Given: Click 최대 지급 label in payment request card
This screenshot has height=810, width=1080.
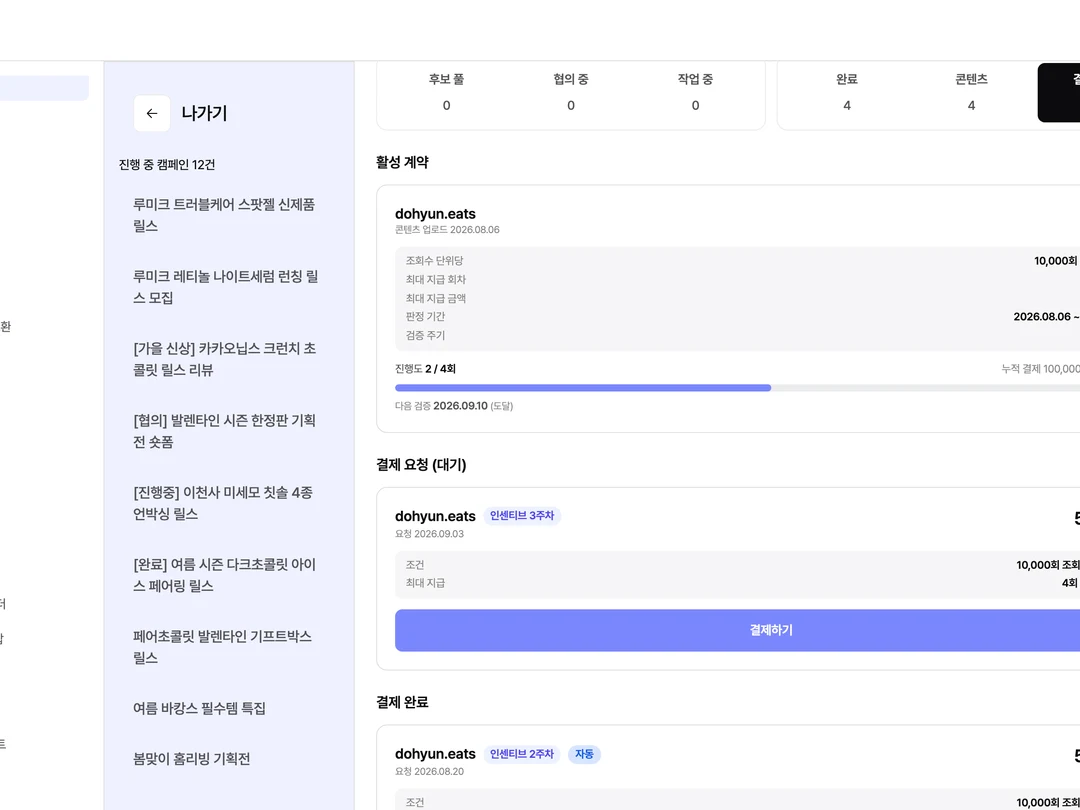Looking at the screenshot, I should (426, 583).
